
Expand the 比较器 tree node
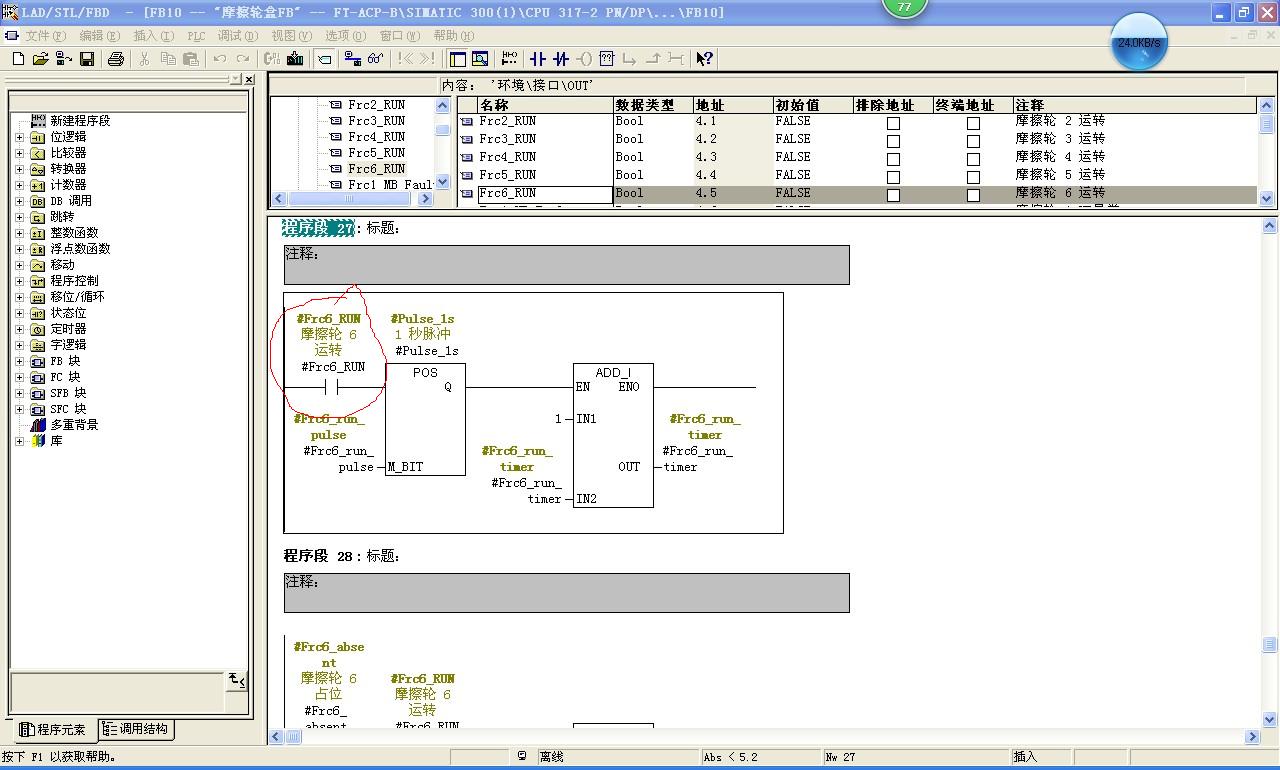click(x=19, y=153)
